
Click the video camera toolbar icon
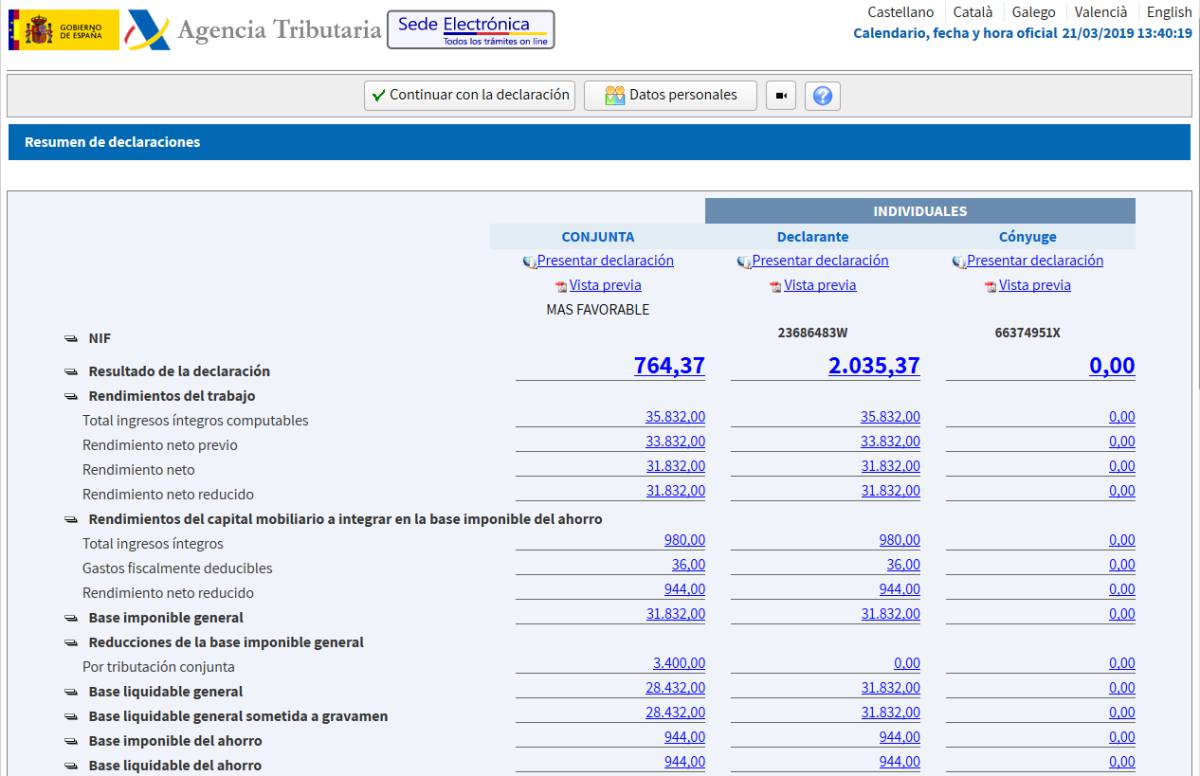[781, 95]
